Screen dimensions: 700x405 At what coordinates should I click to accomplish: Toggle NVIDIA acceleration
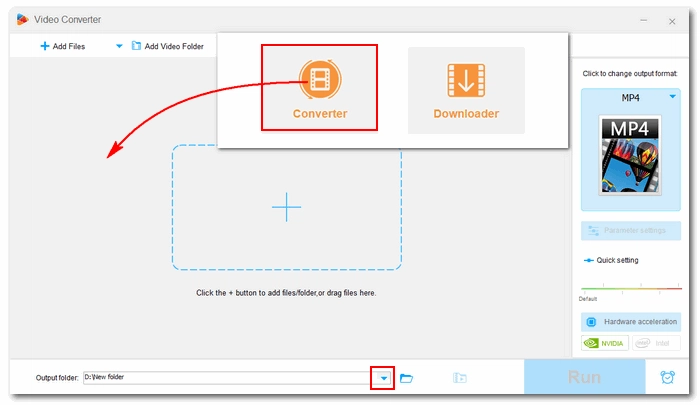(x=605, y=343)
